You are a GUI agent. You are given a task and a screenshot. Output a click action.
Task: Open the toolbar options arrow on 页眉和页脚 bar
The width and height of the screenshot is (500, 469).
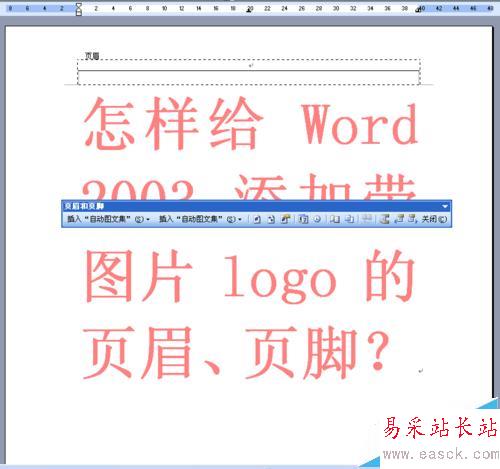(x=445, y=206)
